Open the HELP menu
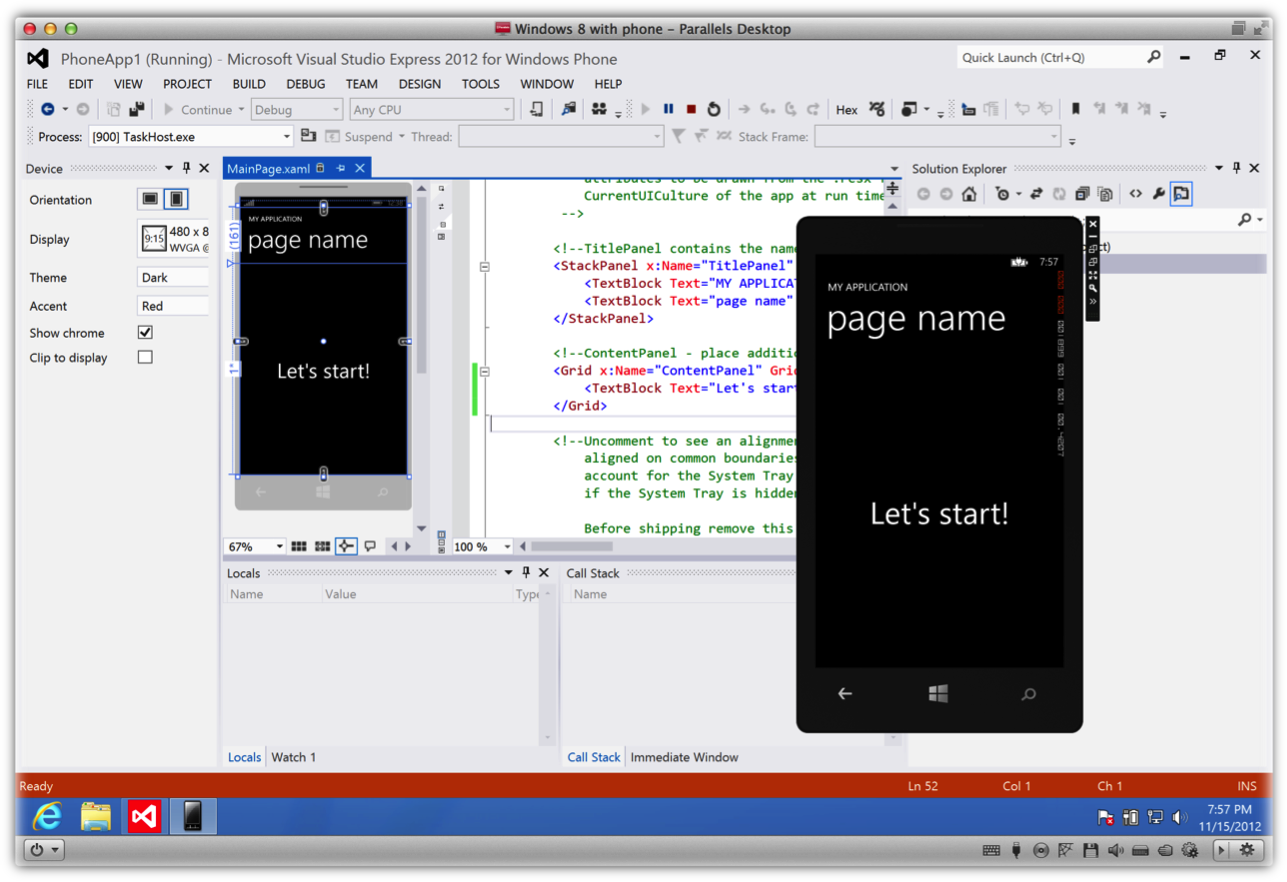The image size is (1287, 882). pos(608,84)
